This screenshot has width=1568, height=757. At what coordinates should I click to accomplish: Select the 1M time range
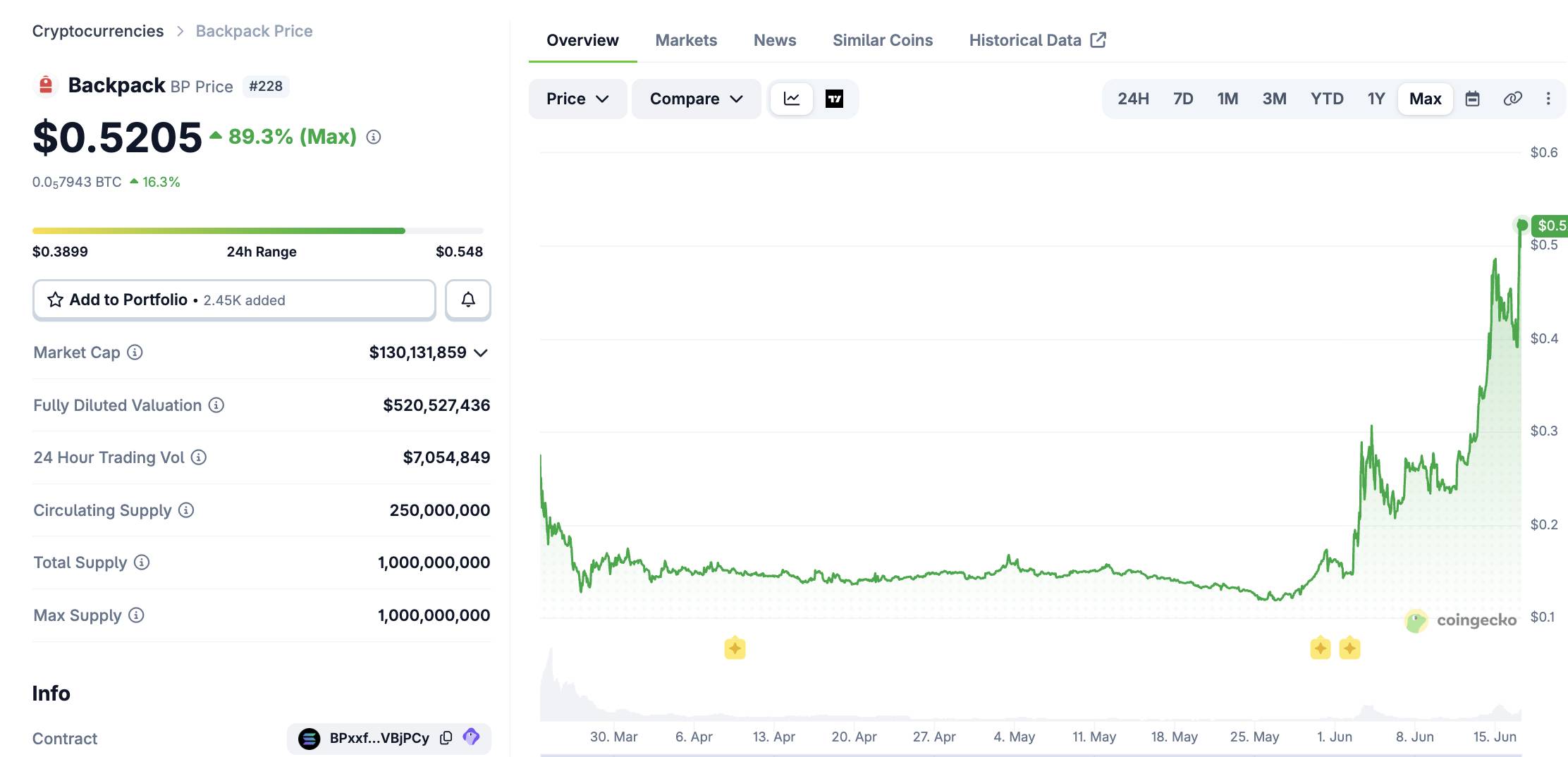[1227, 99]
